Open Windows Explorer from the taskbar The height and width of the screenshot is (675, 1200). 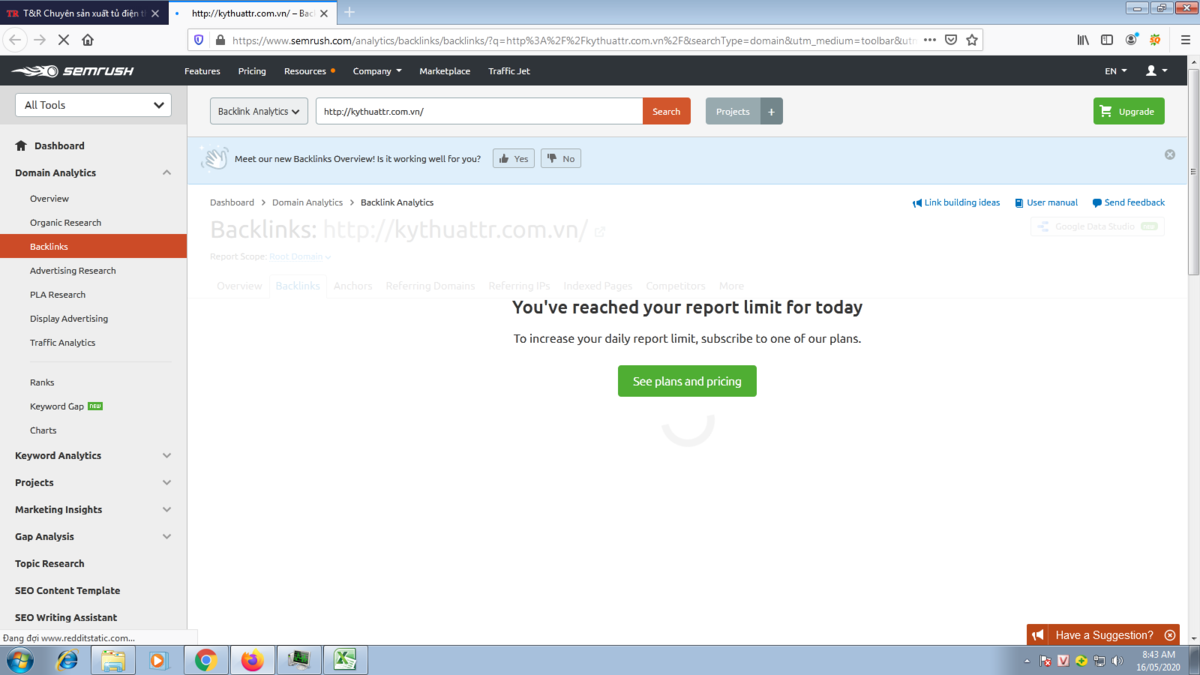click(x=113, y=660)
